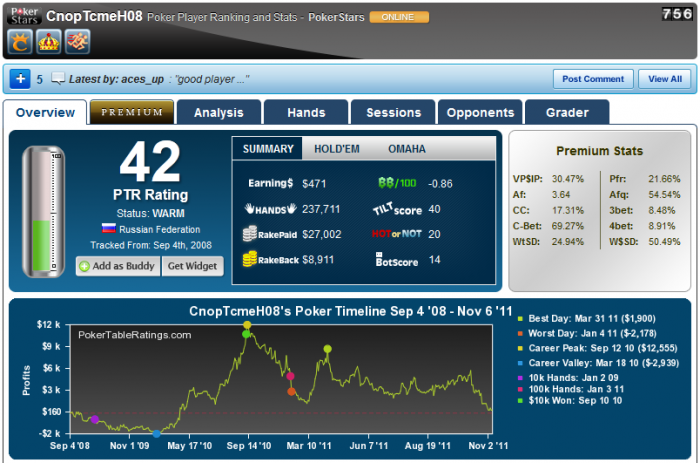Click the View All comments button
Image resolution: width=700 pixels, height=463 pixels.
[x=665, y=79]
